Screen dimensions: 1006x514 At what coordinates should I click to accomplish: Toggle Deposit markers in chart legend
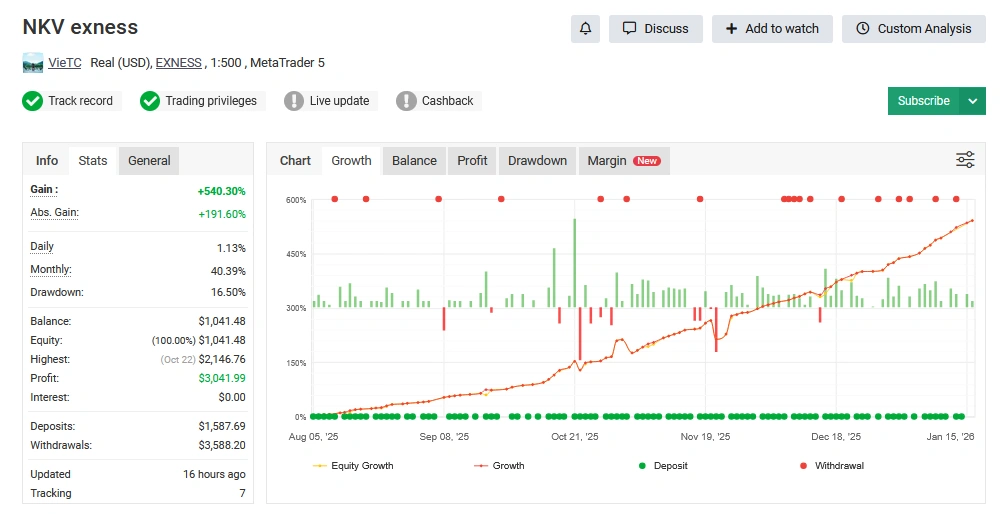point(662,466)
